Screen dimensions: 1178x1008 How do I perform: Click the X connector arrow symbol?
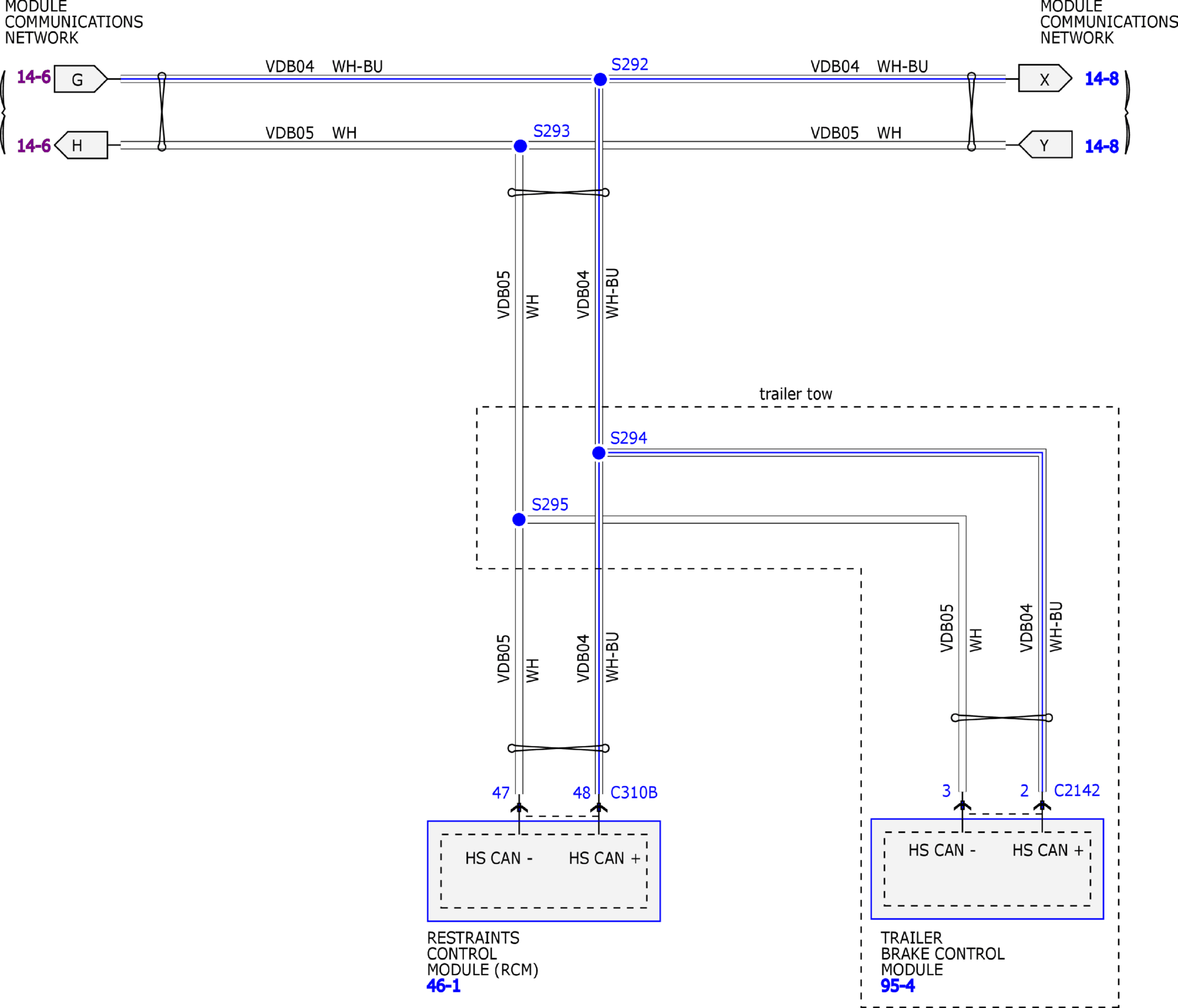(1044, 79)
